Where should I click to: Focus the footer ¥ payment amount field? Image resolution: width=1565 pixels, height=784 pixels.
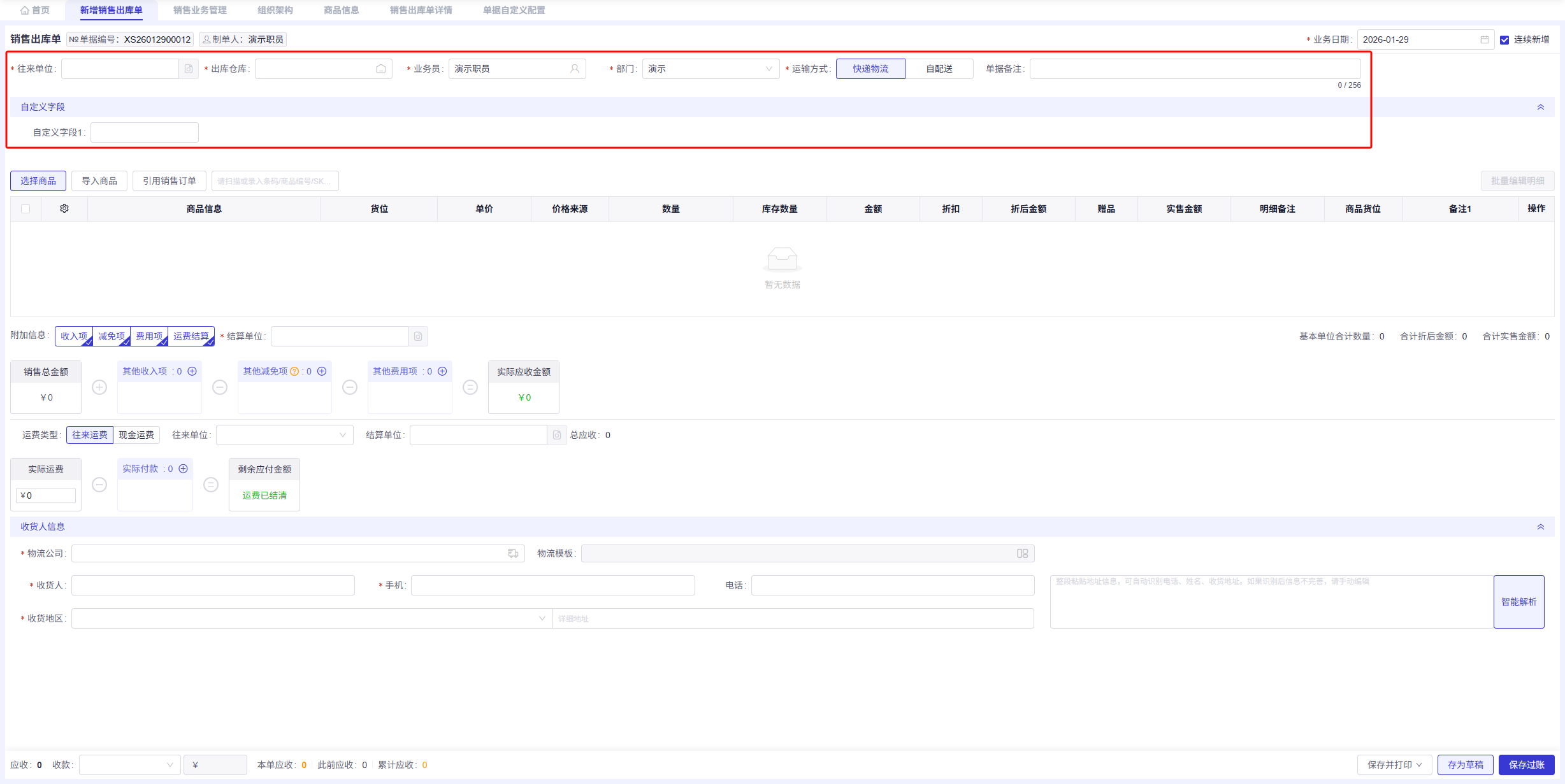215,765
